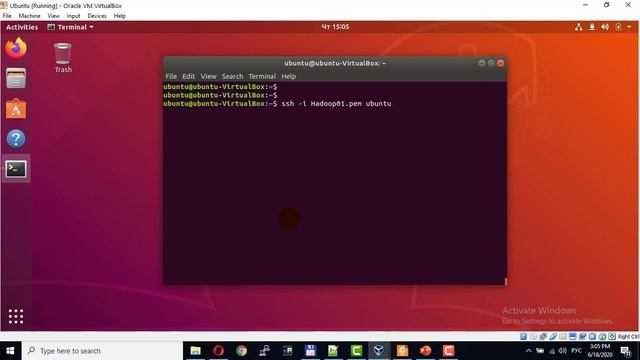Open the Windows clock 3:05 PM
This screenshot has width=640, height=360.
coord(600,351)
